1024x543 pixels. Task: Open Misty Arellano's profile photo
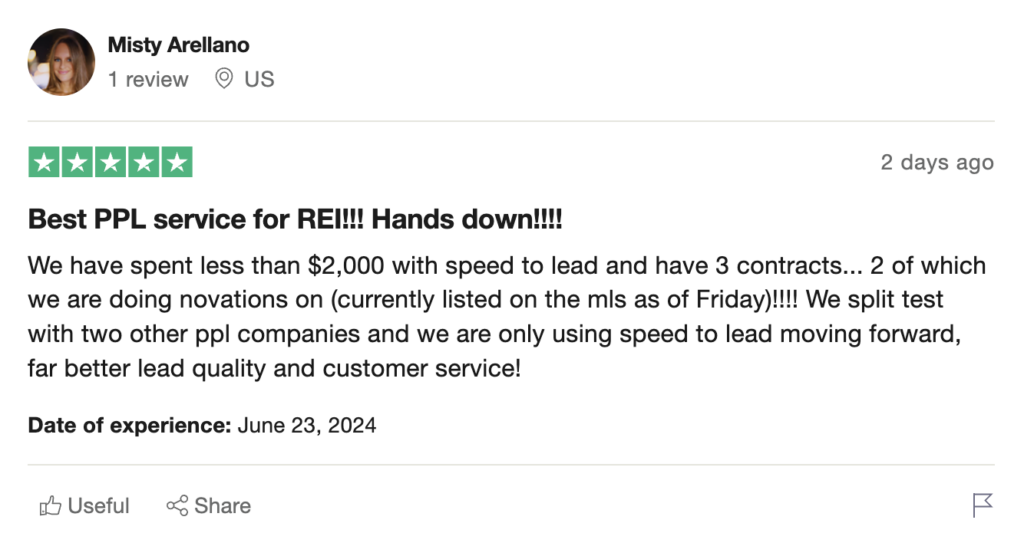pyautogui.click(x=61, y=62)
